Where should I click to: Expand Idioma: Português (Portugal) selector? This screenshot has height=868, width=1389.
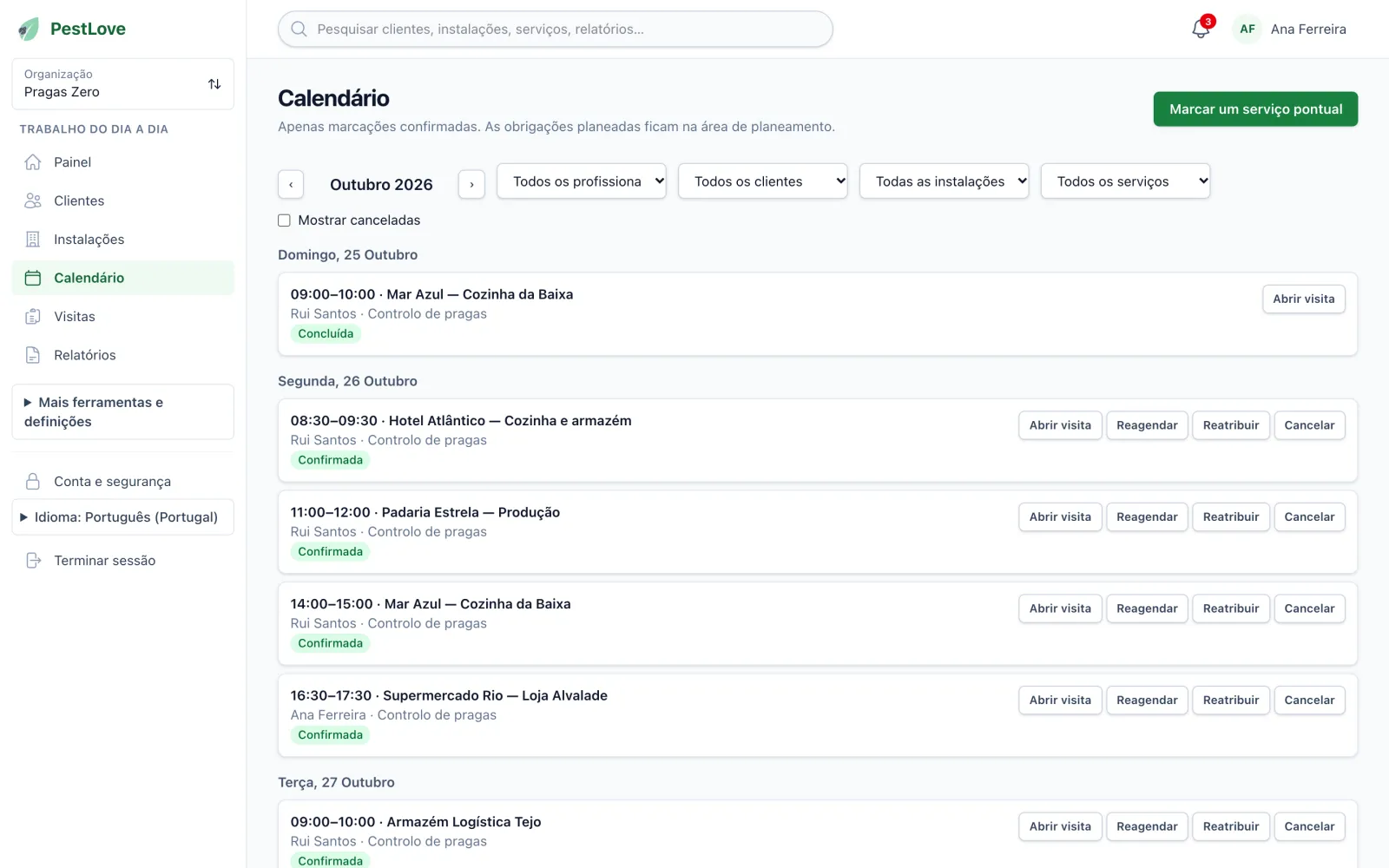123,517
